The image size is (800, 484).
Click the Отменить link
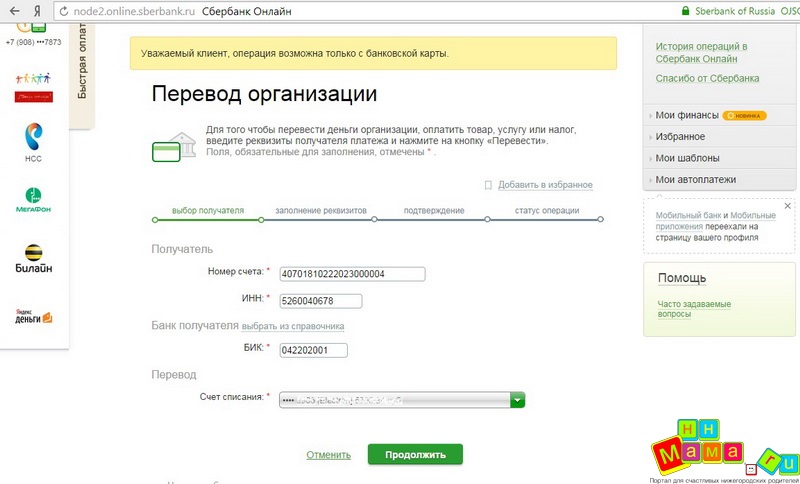(329, 455)
